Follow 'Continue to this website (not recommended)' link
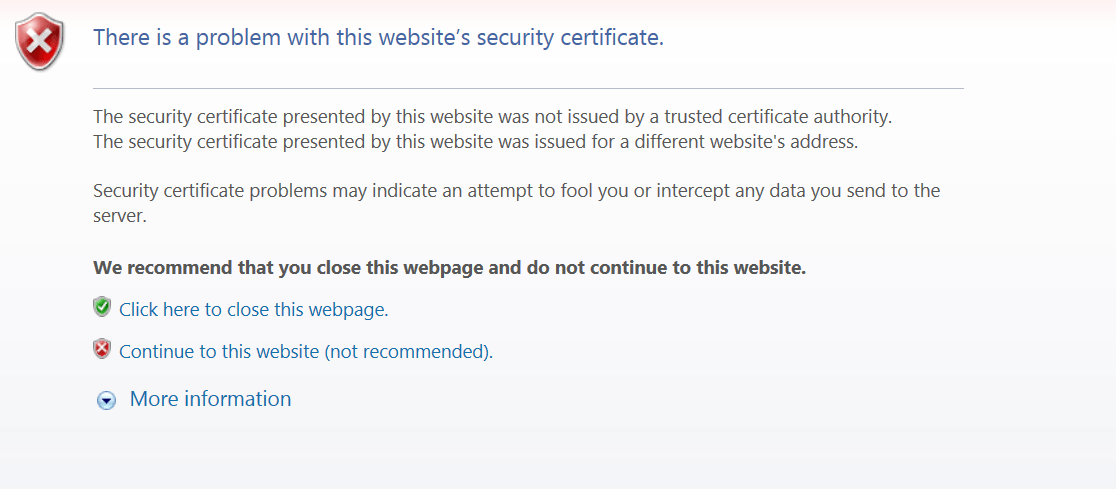Image resolution: width=1116 pixels, height=489 pixels. (306, 352)
